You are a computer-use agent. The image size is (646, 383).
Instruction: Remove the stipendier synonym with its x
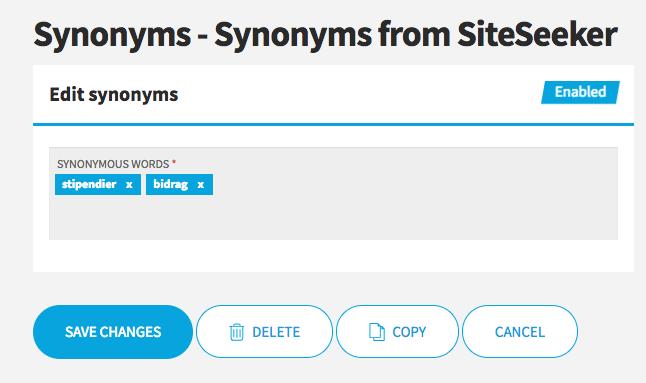[129, 184]
